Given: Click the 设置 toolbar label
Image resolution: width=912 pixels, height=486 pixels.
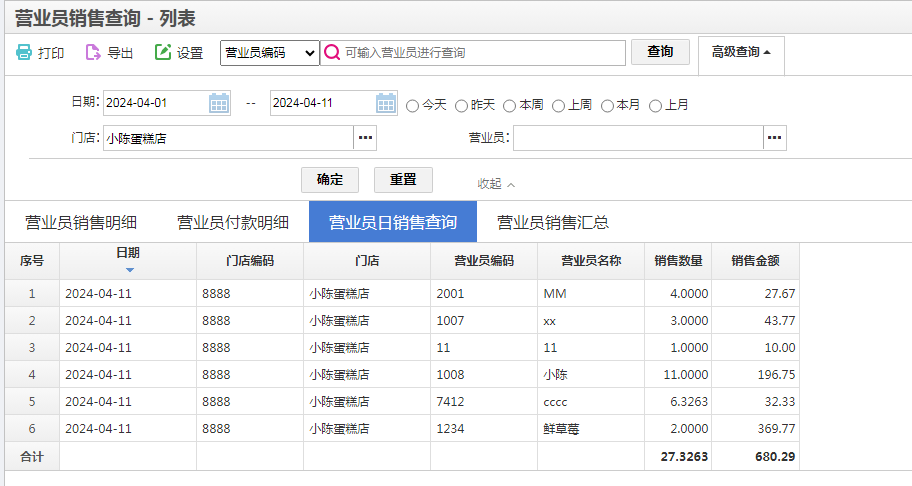Looking at the screenshot, I should [190, 53].
